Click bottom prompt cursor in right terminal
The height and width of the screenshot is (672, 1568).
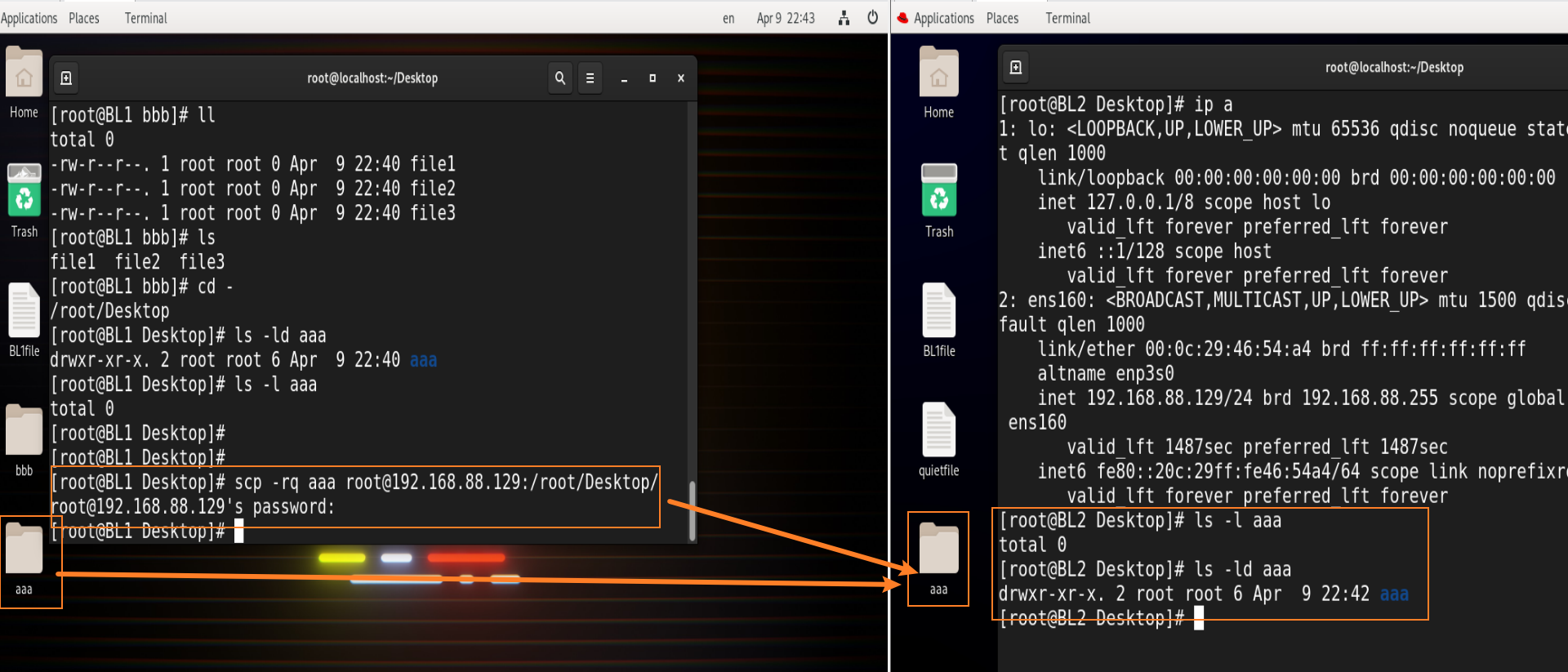[x=1199, y=618]
